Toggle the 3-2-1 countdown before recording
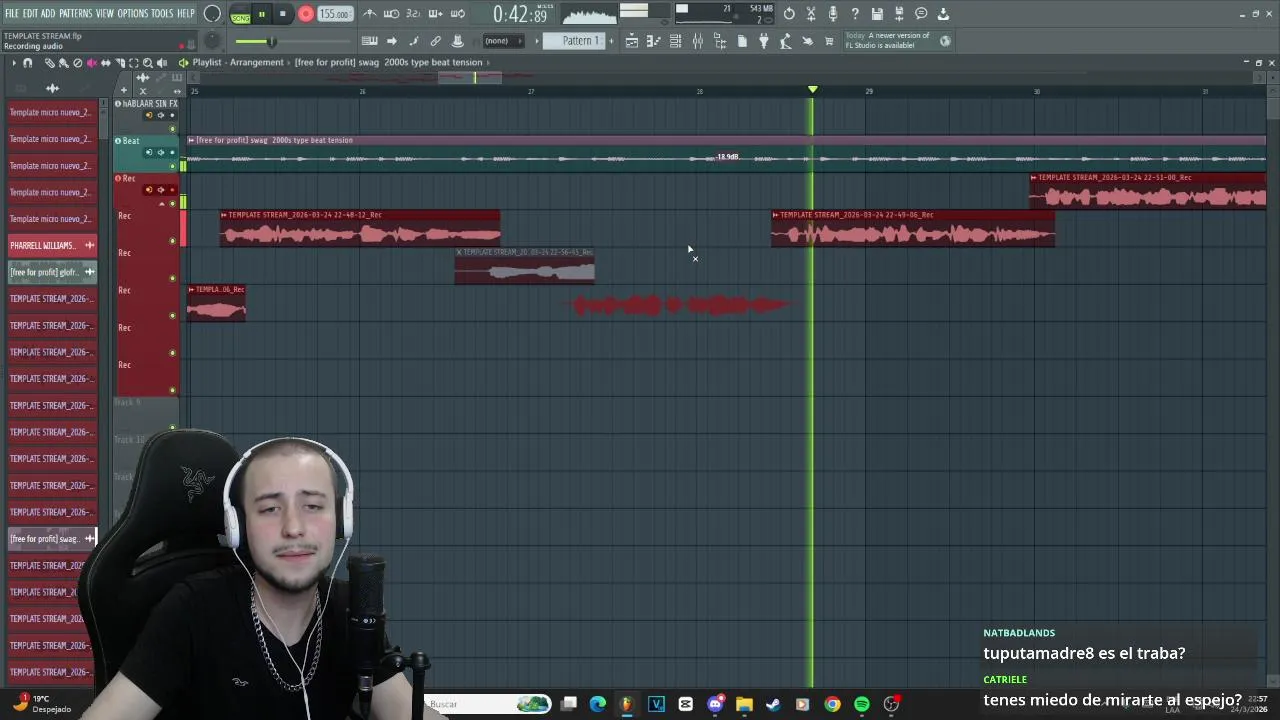1280x720 pixels. [x=413, y=14]
